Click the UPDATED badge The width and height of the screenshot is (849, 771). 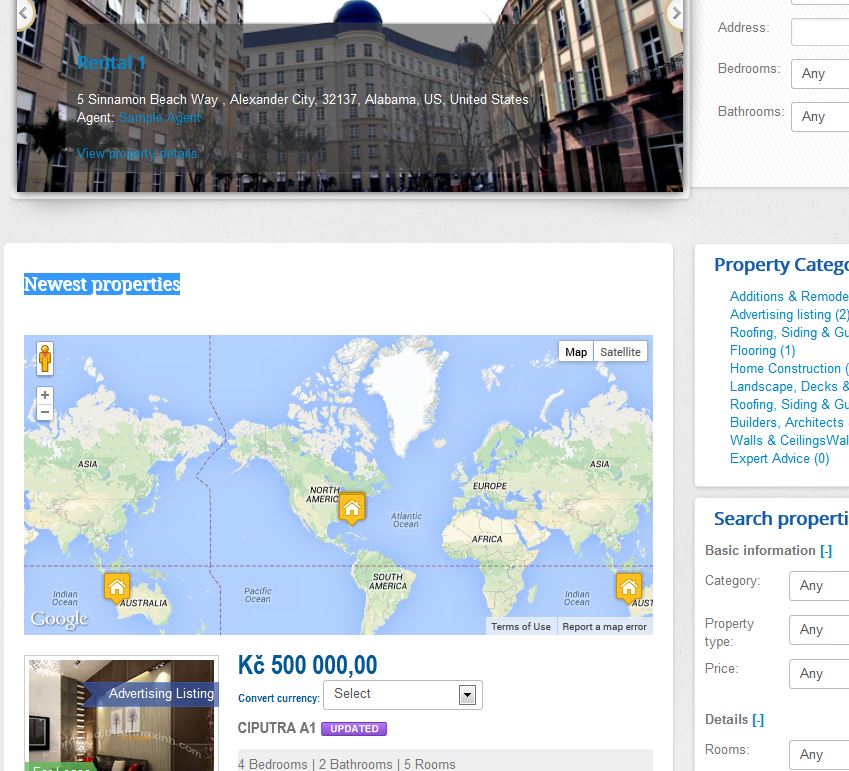(x=354, y=729)
